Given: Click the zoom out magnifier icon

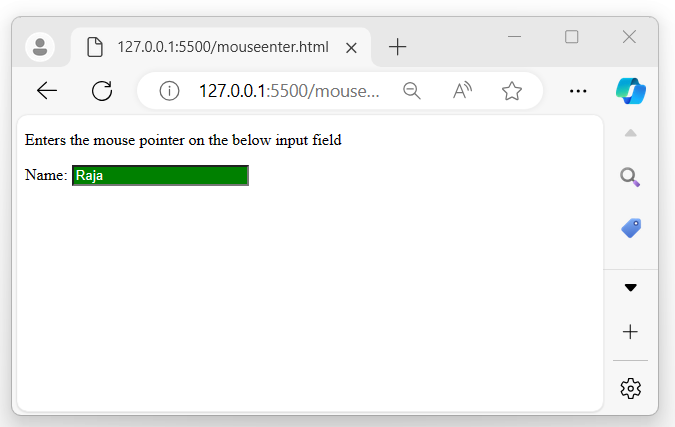Looking at the screenshot, I should click(412, 91).
